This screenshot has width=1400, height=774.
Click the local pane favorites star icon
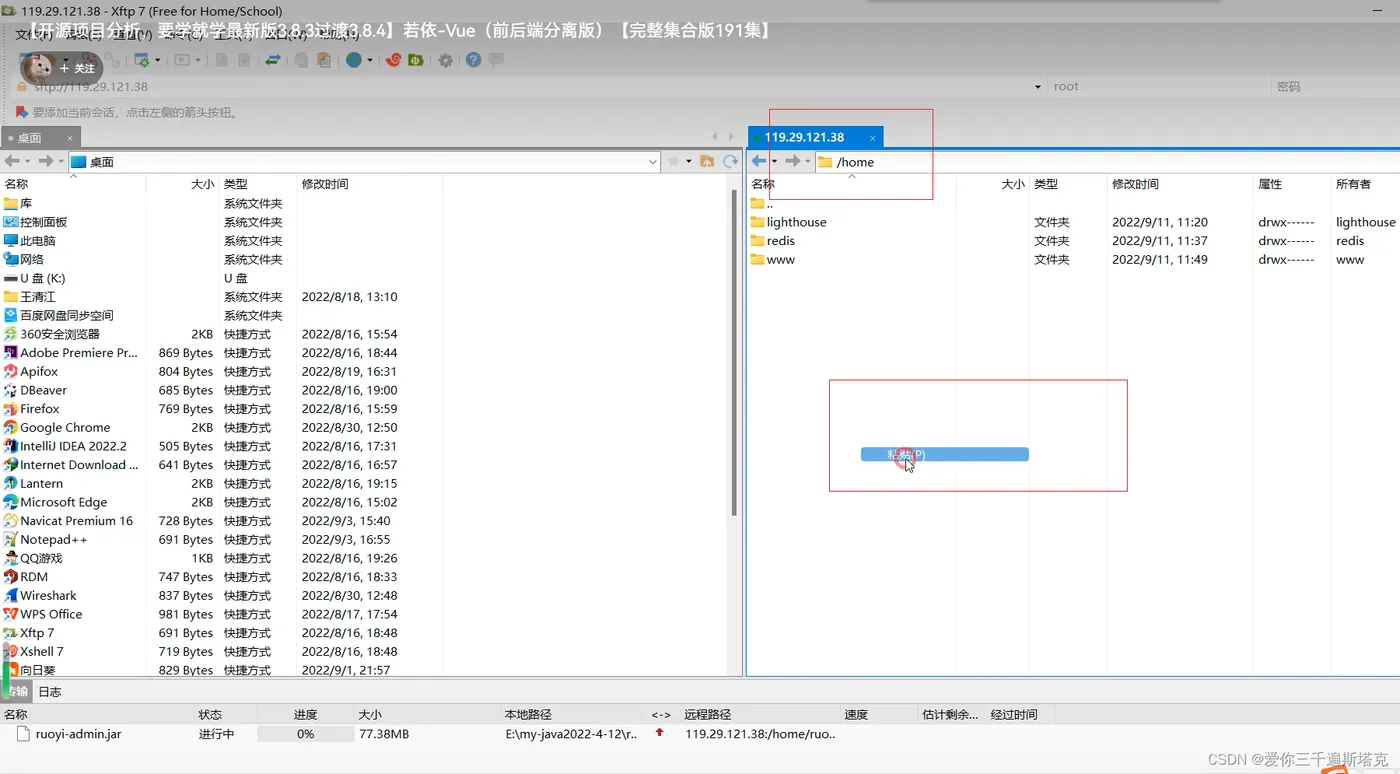(674, 161)
